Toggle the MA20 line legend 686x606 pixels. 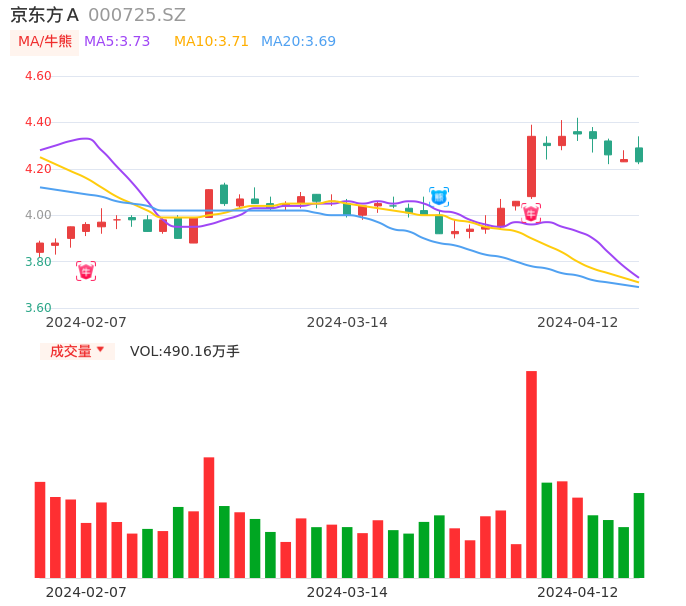tap(298, 42)
